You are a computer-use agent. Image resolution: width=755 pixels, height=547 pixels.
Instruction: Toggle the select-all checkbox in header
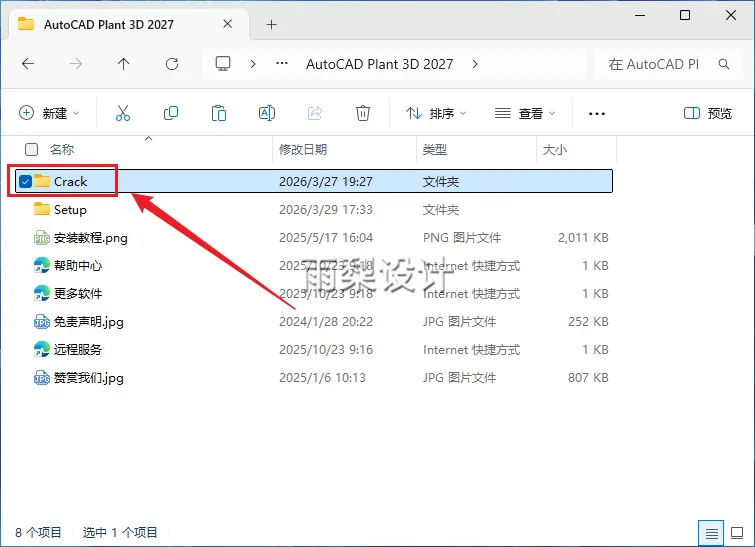31,150
